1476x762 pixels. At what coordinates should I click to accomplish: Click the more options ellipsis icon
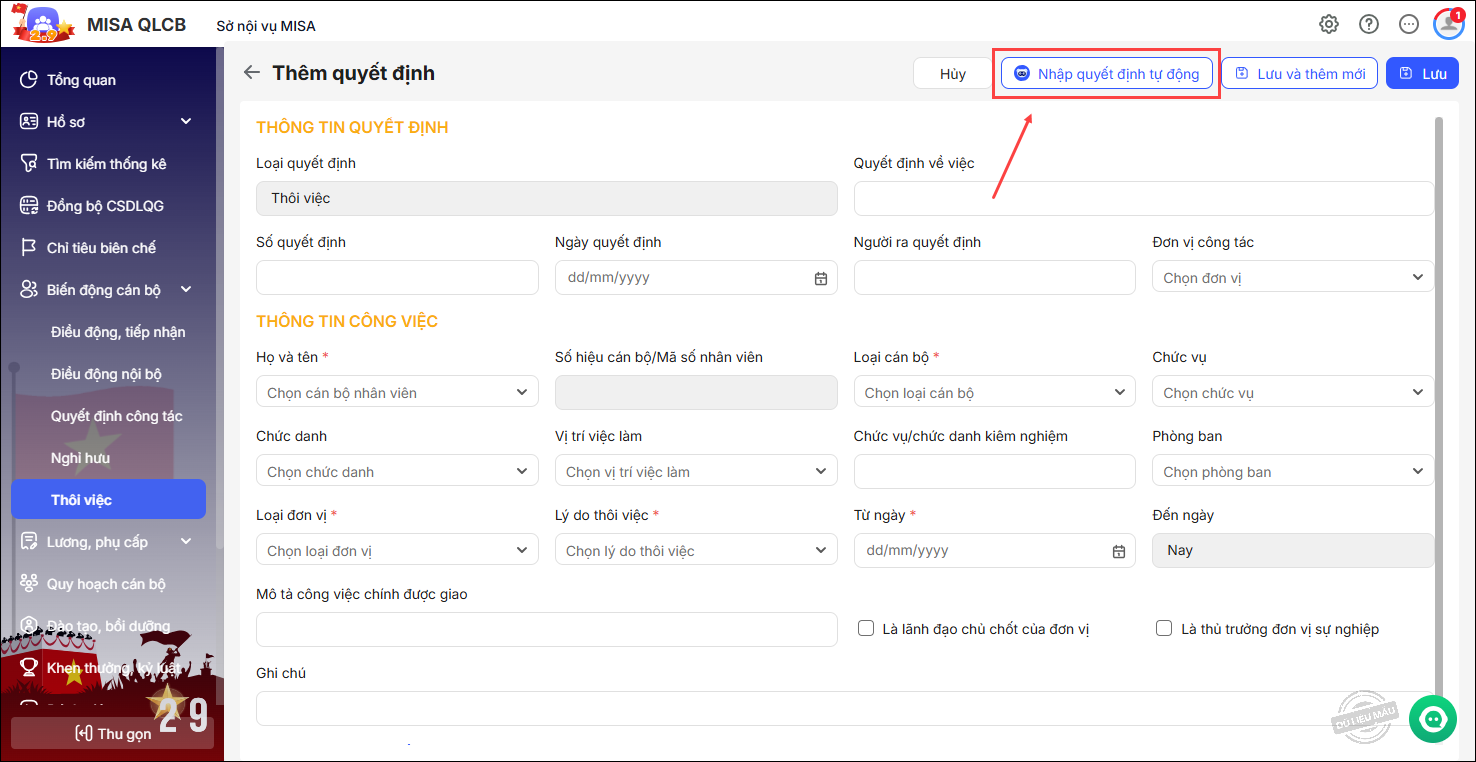[1408, 25]
